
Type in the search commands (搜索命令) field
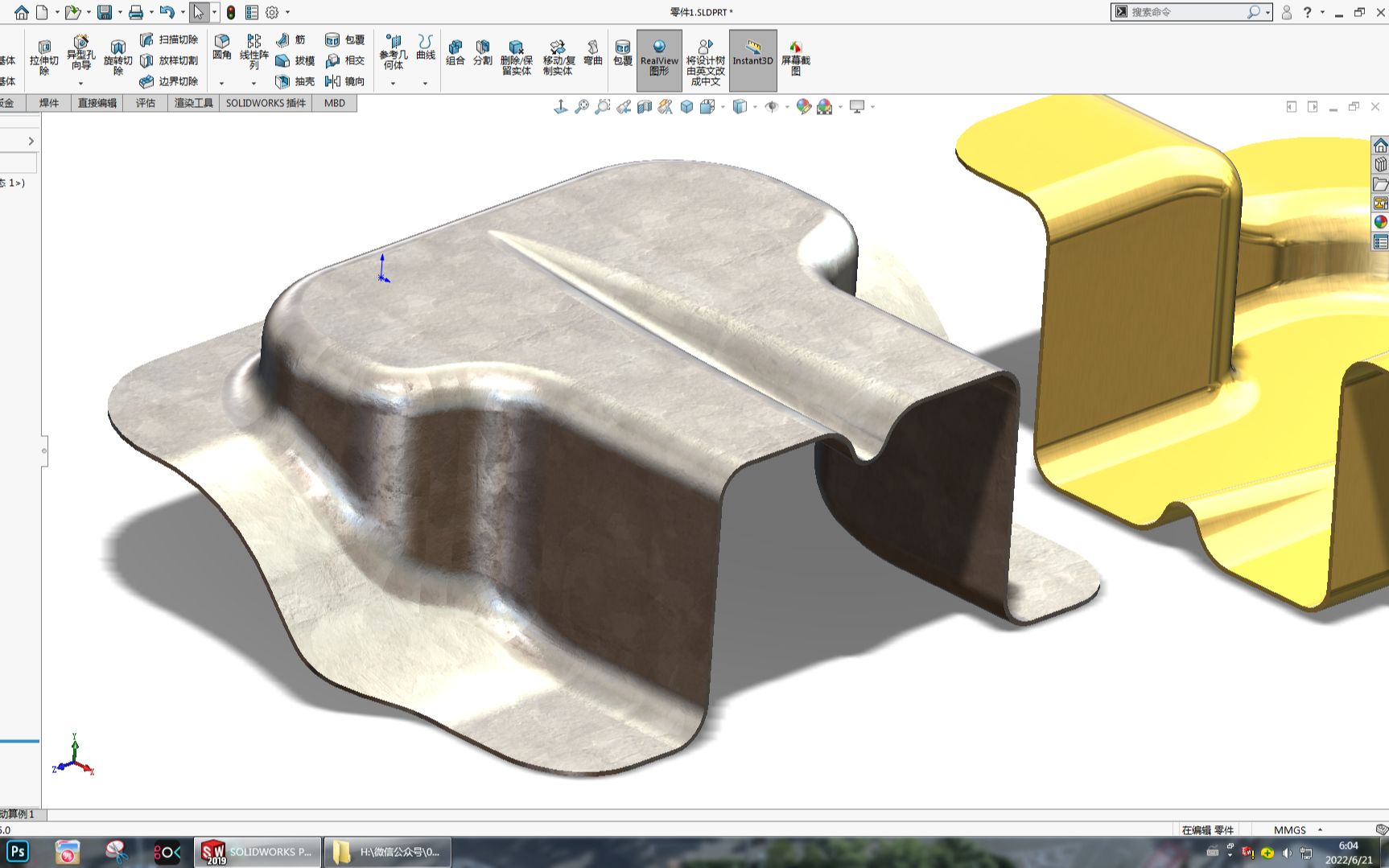pyautogui.click(x=1187, y=12)
